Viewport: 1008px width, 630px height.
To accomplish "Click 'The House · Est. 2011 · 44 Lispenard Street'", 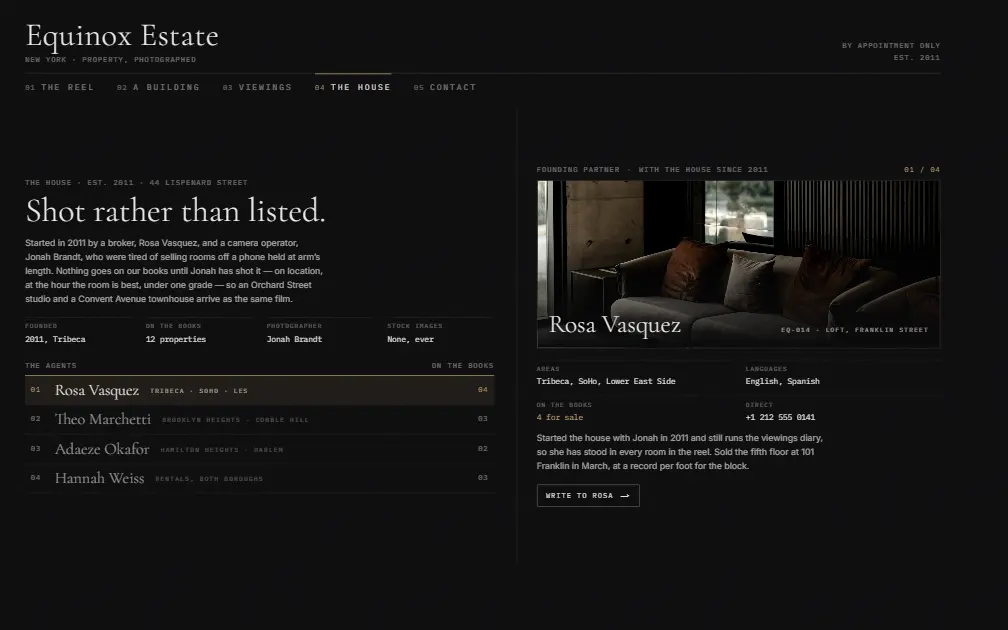I will pos(136,183).
